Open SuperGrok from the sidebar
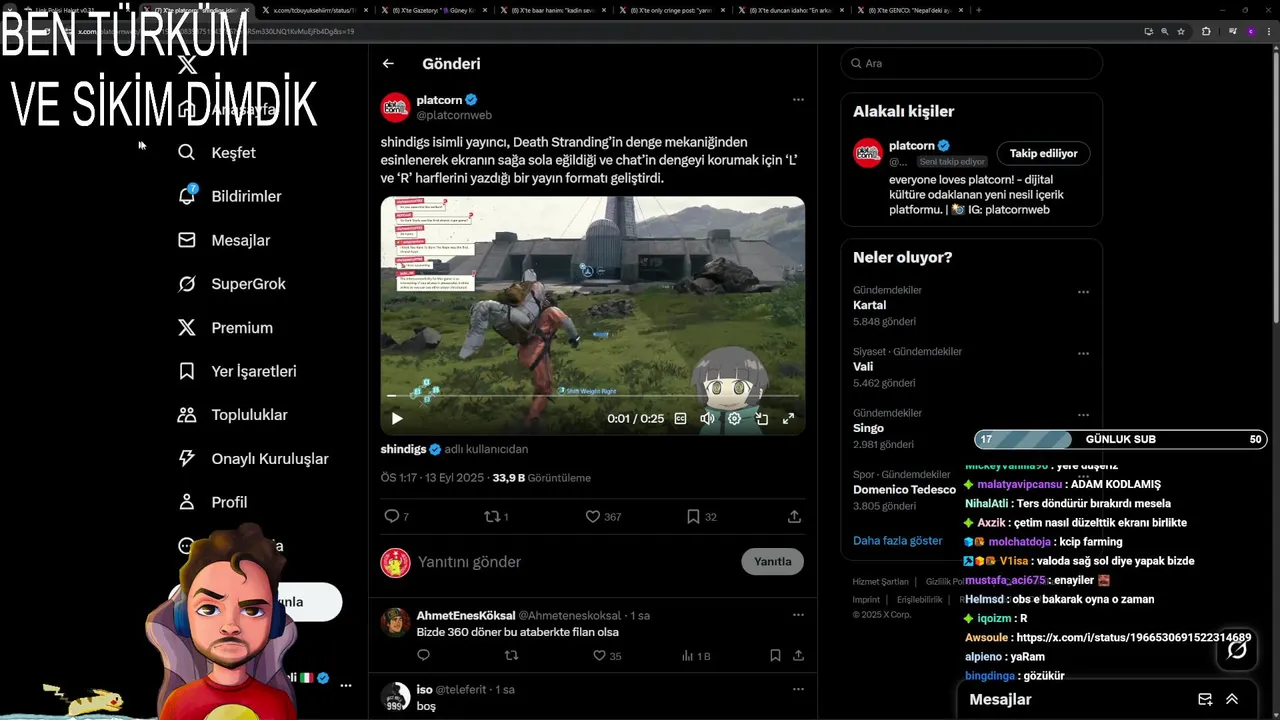Screen dimensions: 1280x720 click(231, 284)
